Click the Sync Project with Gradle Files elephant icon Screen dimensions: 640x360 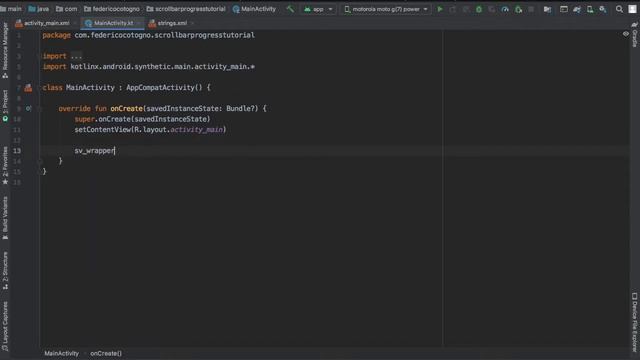coord(577,9)
